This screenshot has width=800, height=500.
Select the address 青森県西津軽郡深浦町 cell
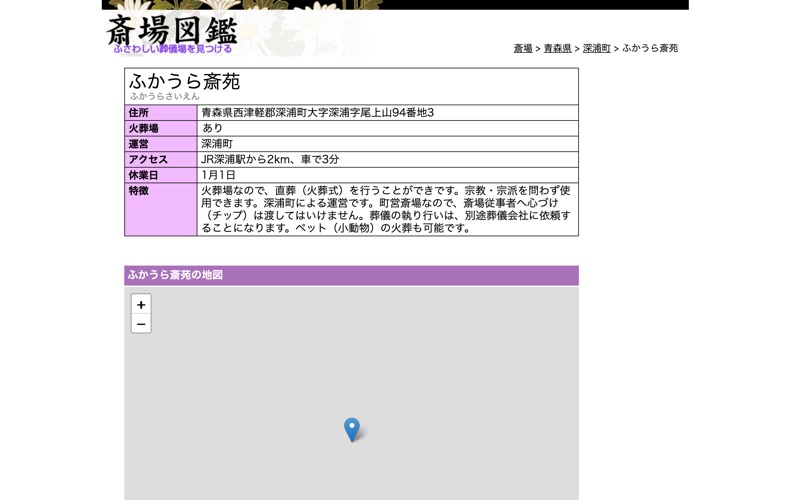coord(388,113)
